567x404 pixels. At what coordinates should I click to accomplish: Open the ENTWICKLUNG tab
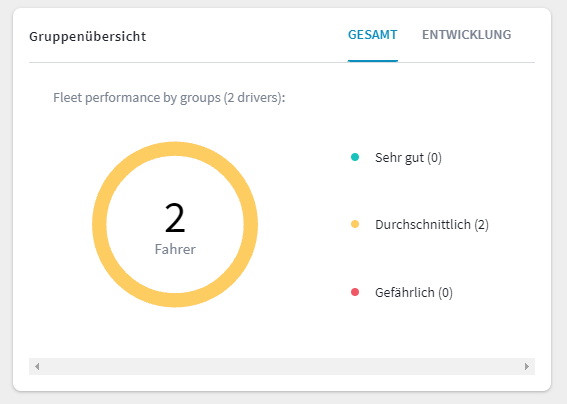[x=466, y=35]
